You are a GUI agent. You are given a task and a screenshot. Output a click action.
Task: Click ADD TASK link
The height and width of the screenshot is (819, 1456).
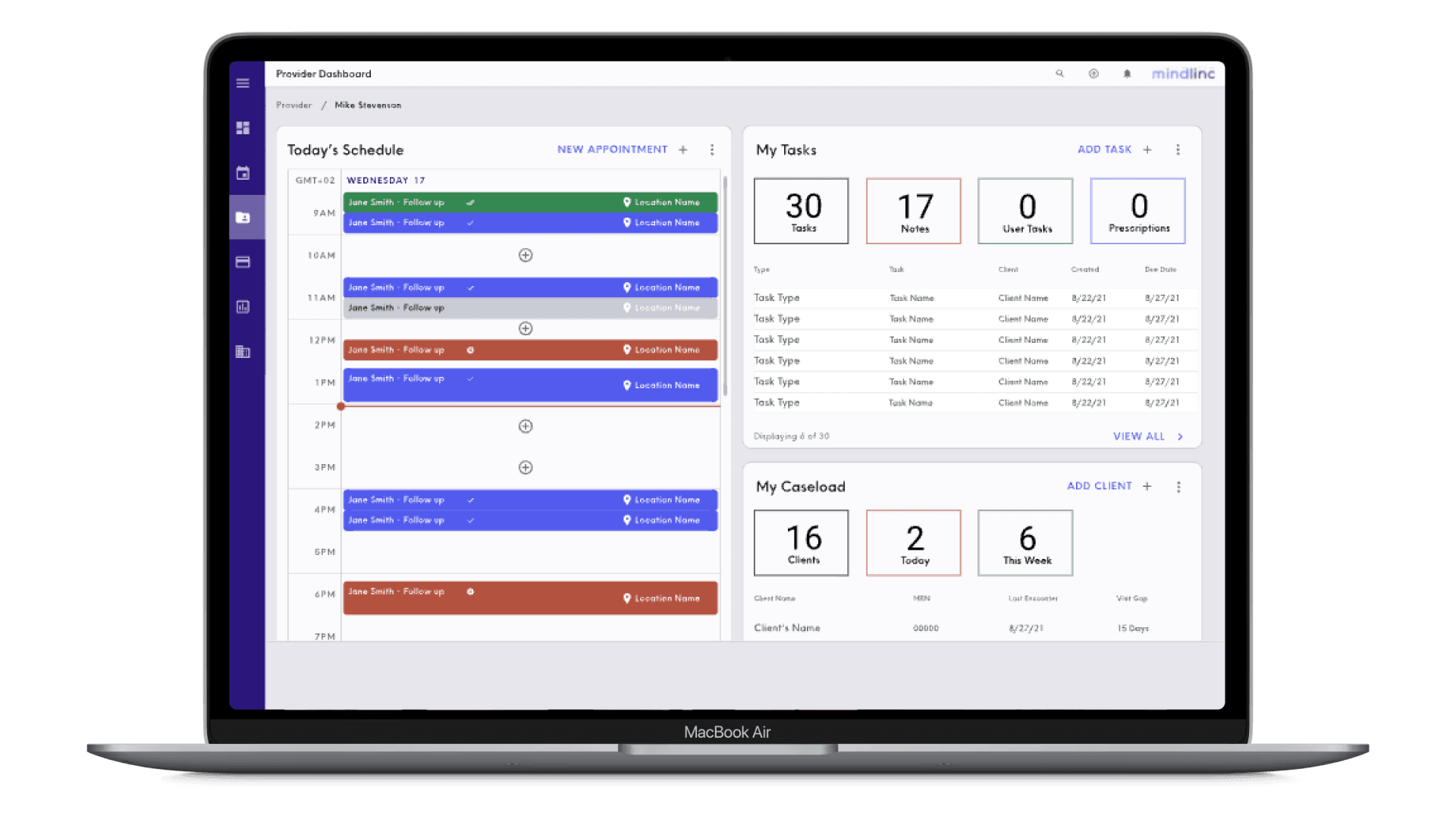(1105, 149)
